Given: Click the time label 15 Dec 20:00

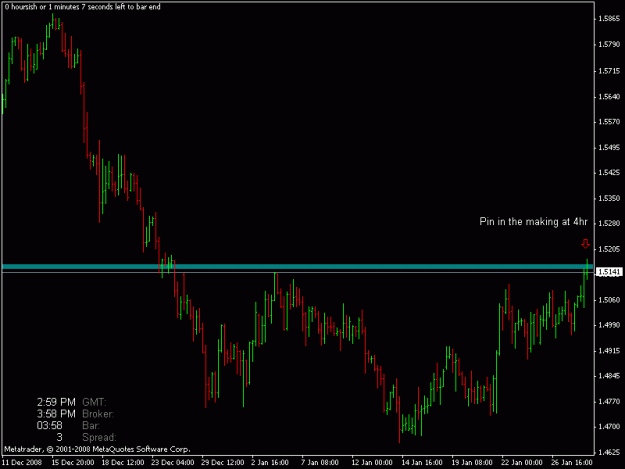Looking at the screenshot, I should (73, 463).
